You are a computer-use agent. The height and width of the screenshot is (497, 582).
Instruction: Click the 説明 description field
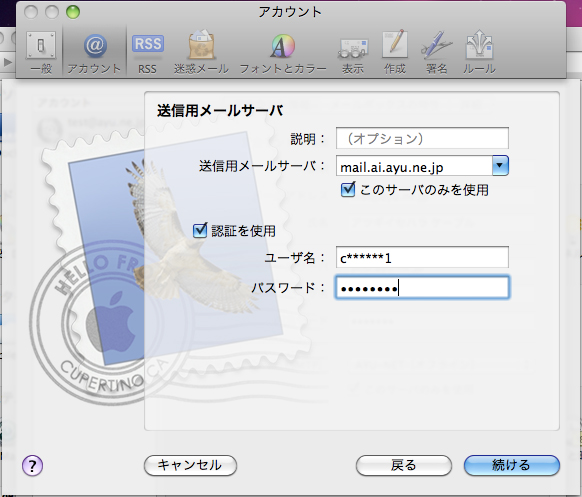coord(422,138)
